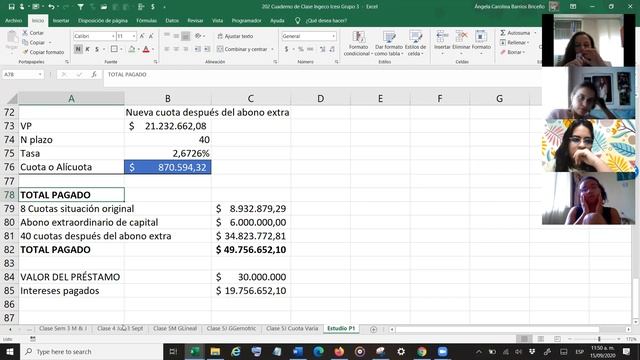Align cell text to the left
Screen dimensions: 640x360
(167, 49)
